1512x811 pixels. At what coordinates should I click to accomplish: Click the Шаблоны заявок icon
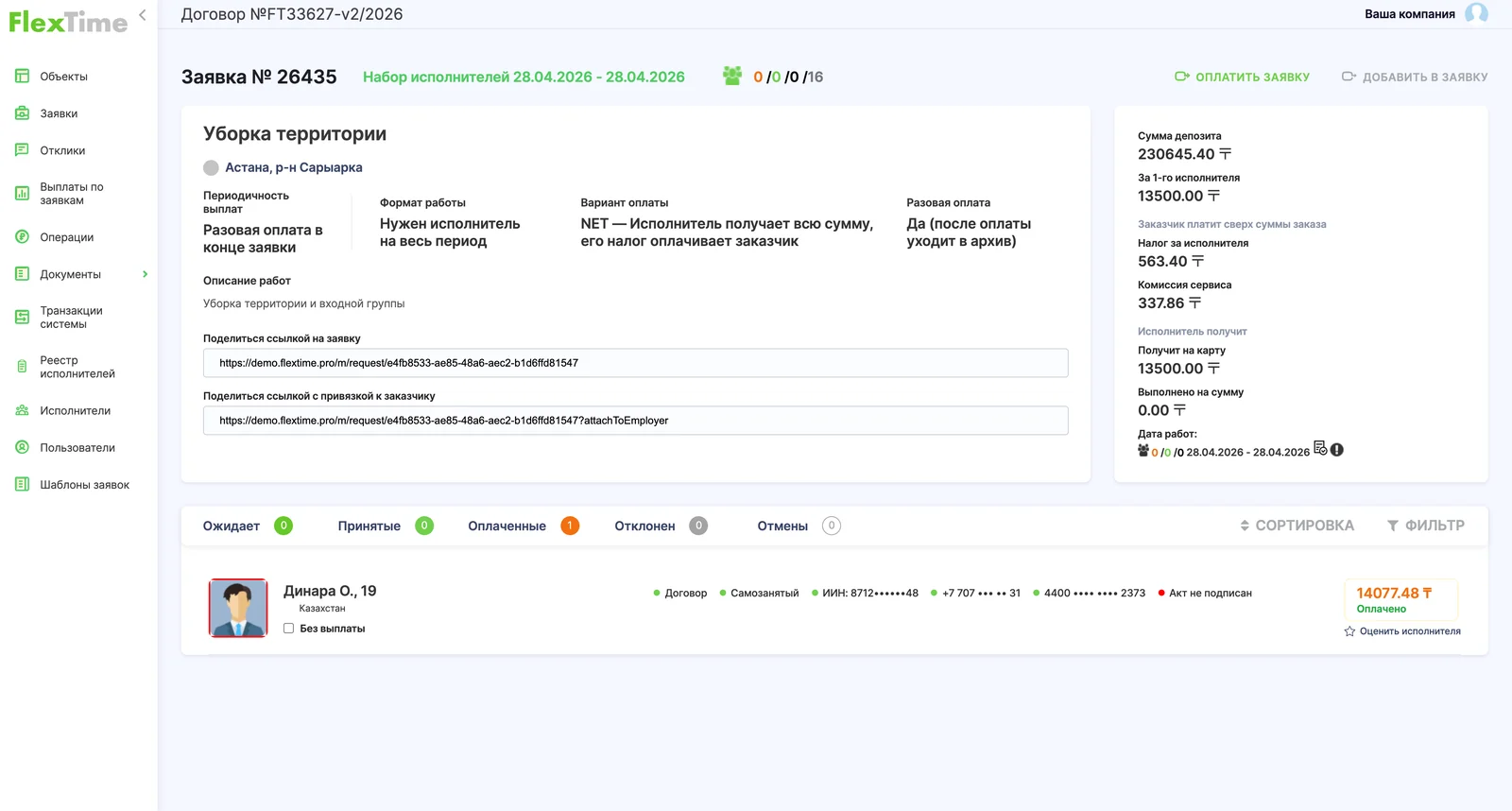pyautogui.click(x=22, y=484)
